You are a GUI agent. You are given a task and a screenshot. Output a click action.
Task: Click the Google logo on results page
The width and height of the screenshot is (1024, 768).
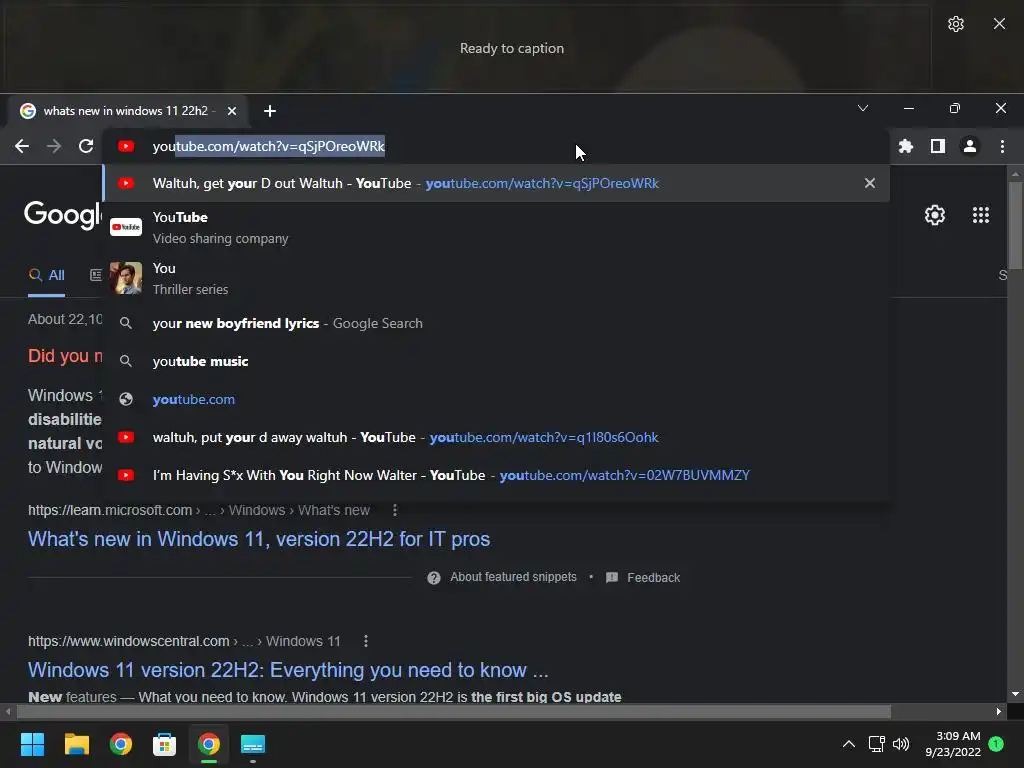63,214
